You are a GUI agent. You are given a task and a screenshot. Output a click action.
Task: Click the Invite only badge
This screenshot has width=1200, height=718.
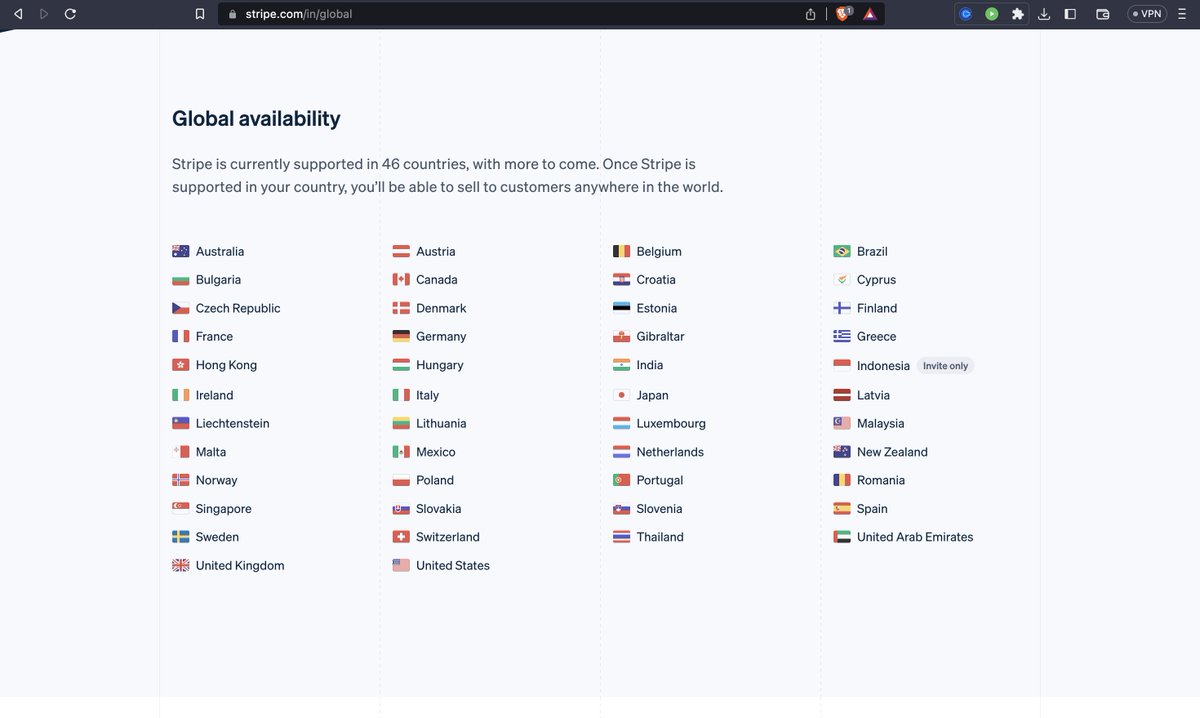click(945, 366)
